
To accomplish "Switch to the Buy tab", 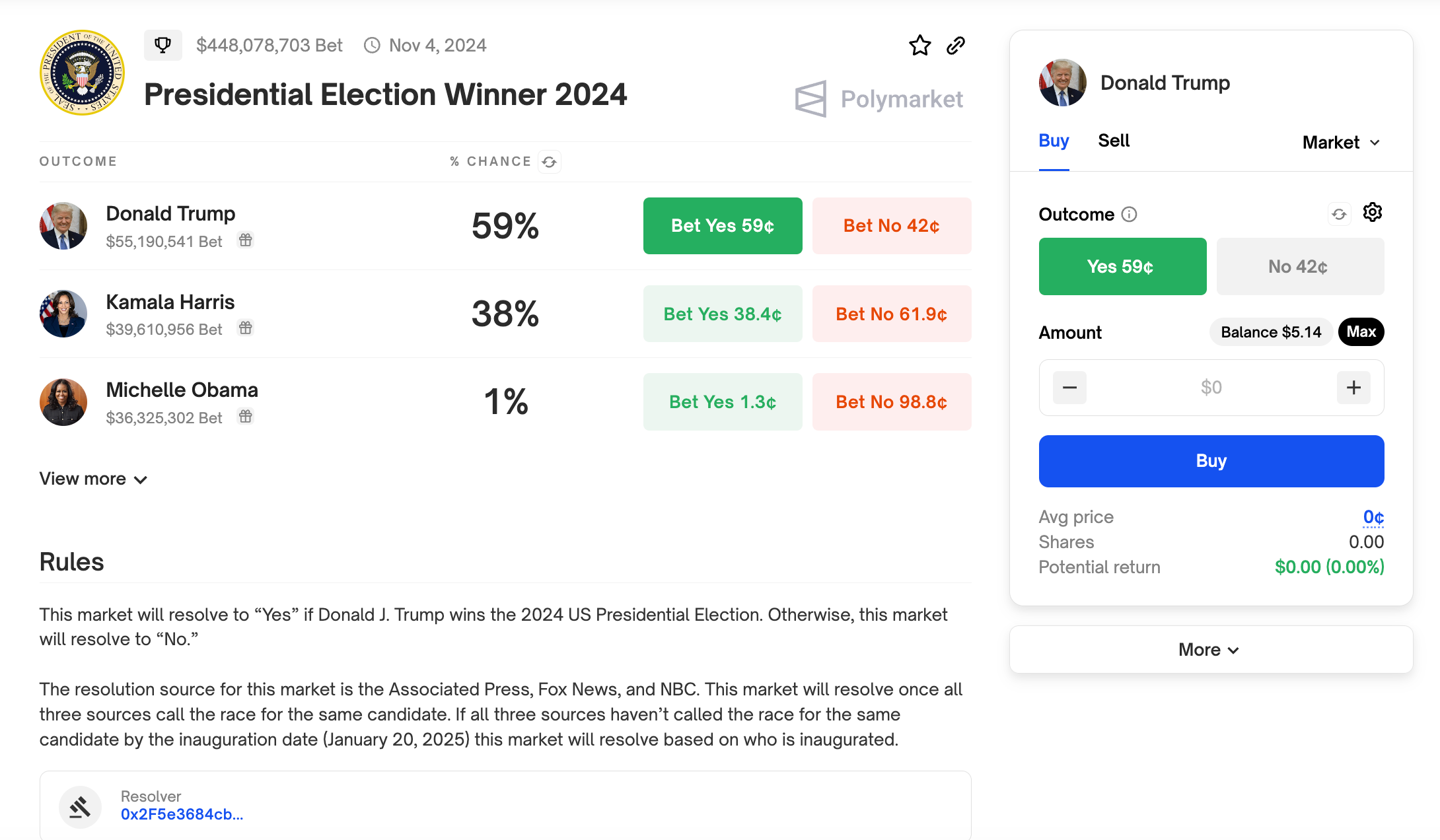I will pyautogui.click(x=1054, y=141).
